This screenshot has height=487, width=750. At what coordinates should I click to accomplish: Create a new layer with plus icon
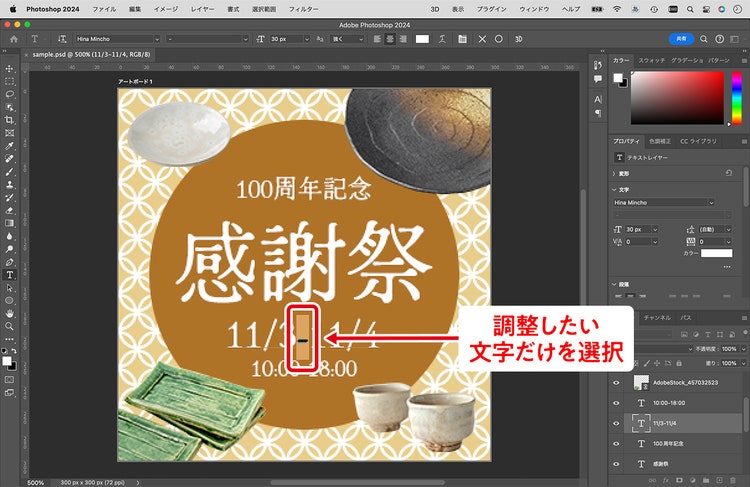(x=719, y=480)
